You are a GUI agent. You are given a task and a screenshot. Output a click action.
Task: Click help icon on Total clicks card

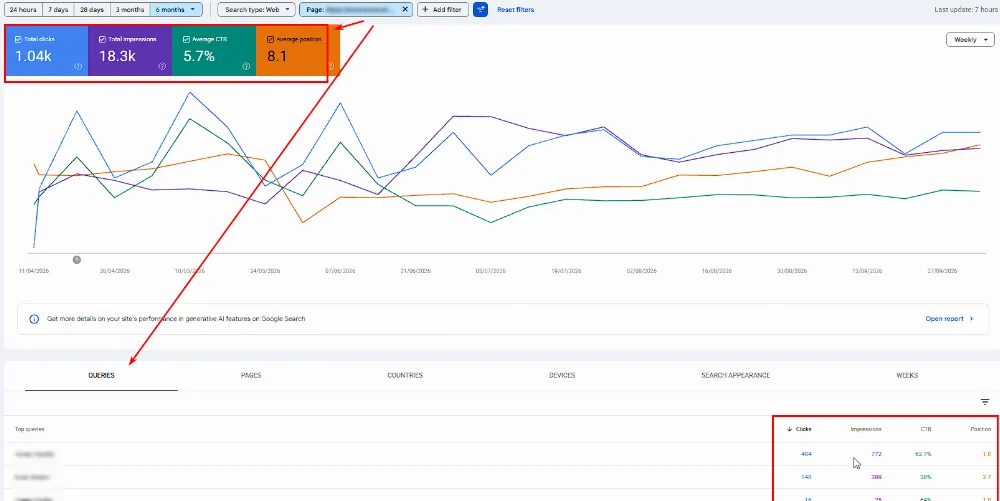click(x=78, y=66)
